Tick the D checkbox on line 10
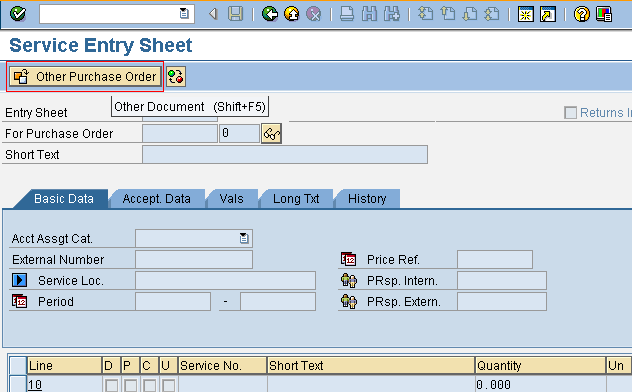This screenshot has height=392, width=632. (x=111, y=386)
